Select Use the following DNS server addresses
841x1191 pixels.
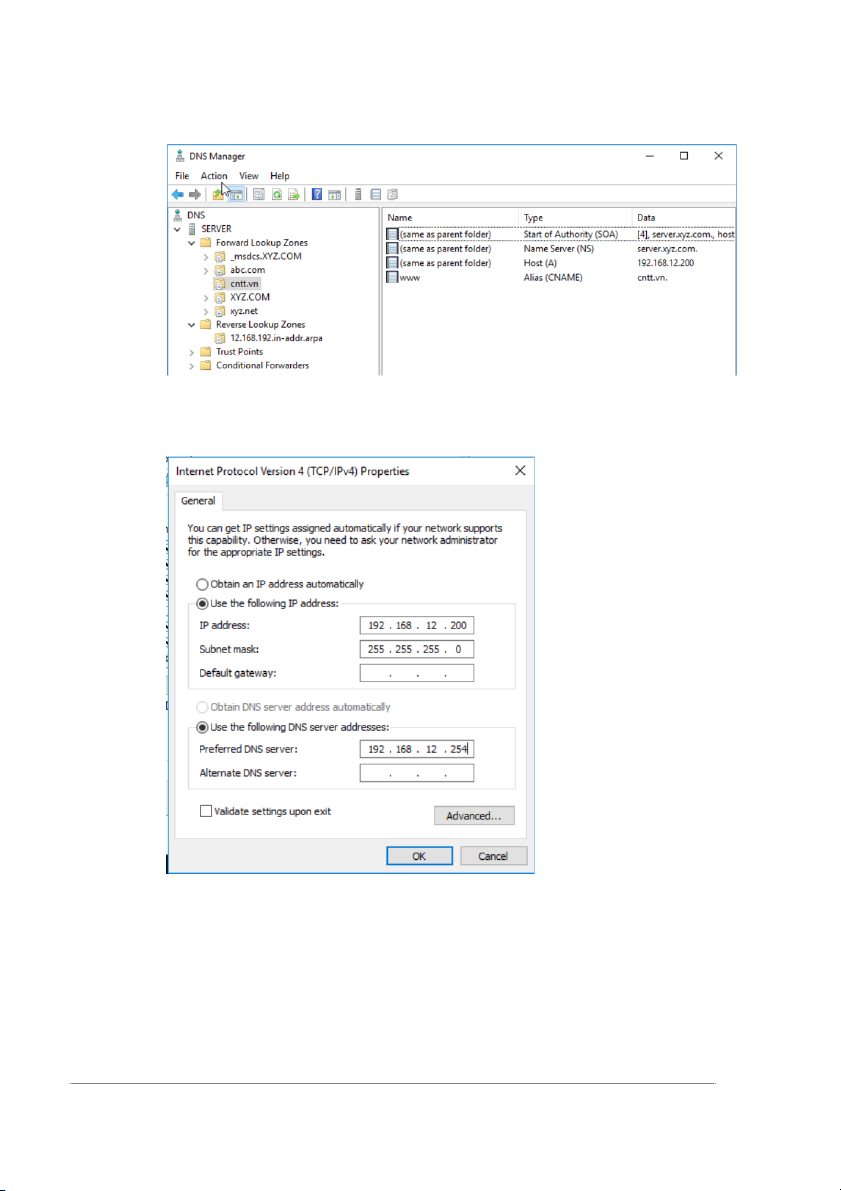[x=202, y=727]
